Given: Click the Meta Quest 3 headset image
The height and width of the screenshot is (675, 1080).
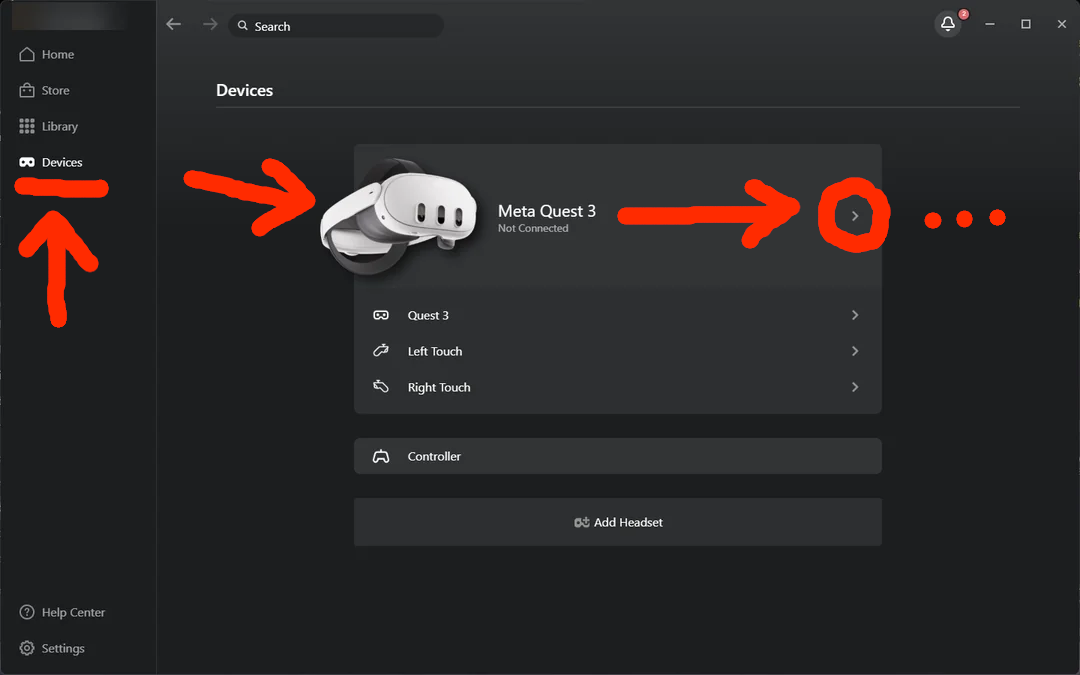Looking at the screenshot, I should pos(399,216).
